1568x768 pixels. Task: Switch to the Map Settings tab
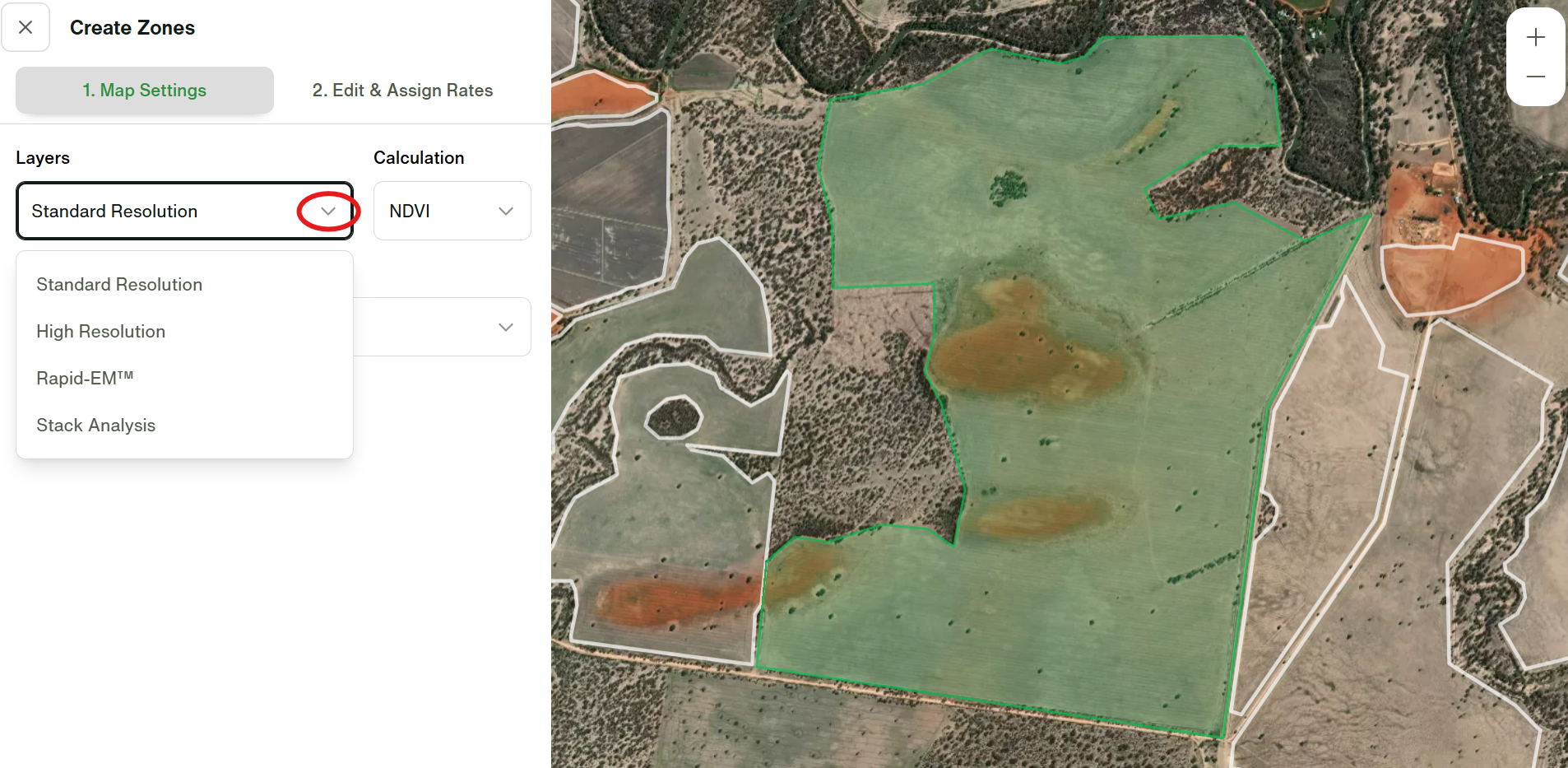point(145,91)
